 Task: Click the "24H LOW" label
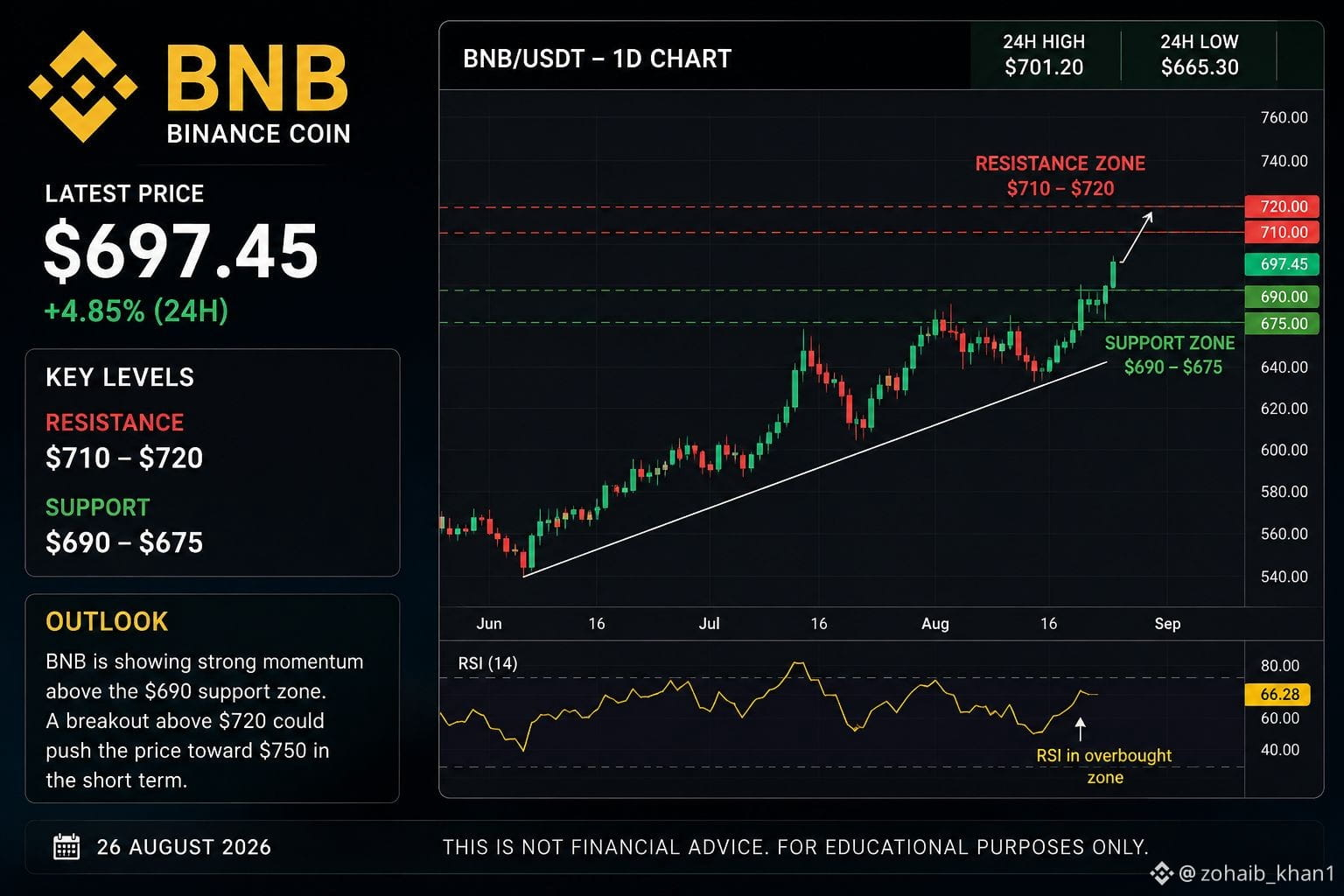tap(1200, 41)
